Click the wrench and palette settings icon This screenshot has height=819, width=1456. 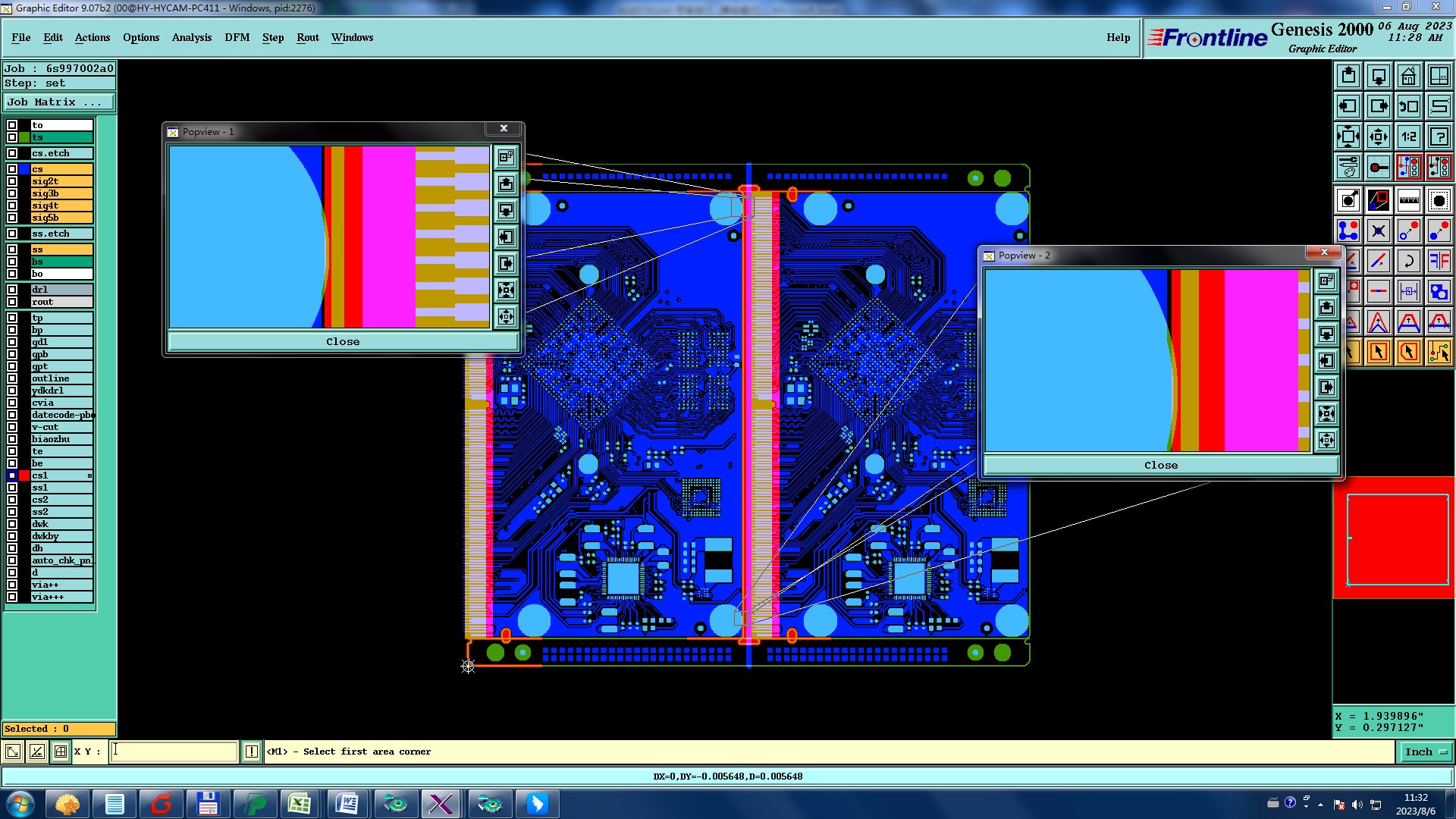click(1348, 167)
